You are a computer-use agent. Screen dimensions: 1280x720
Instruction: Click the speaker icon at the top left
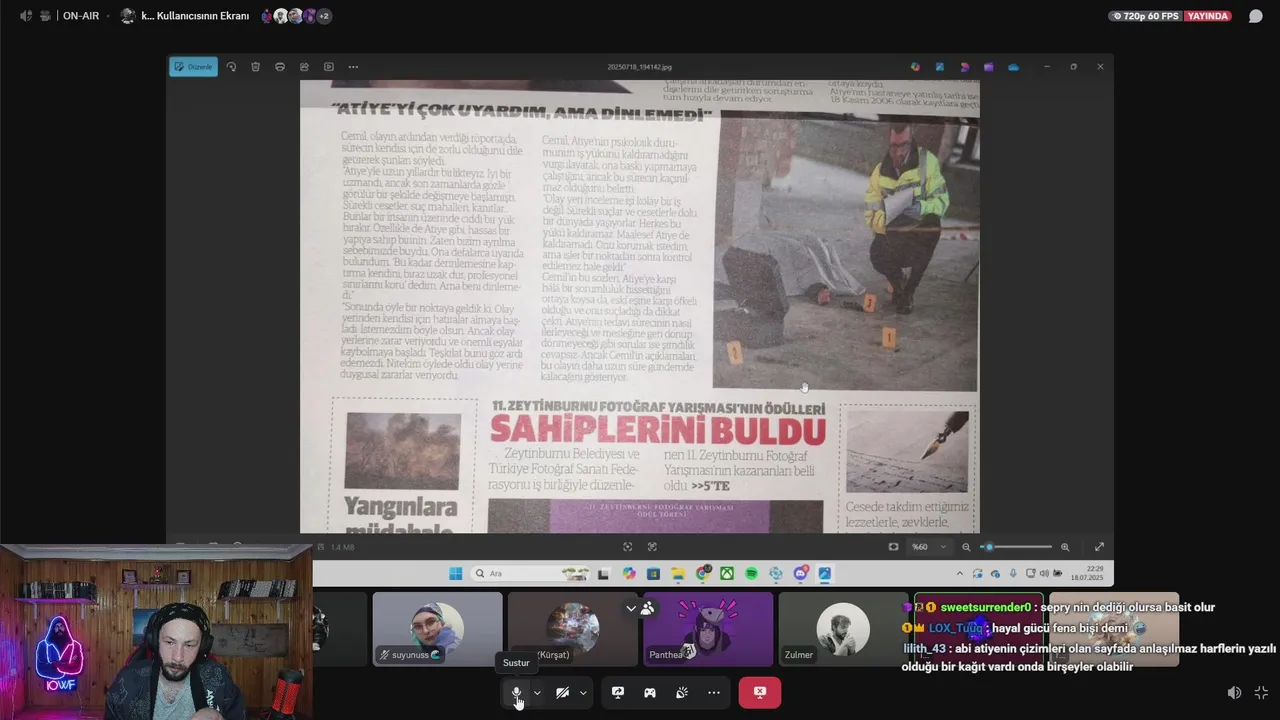coord(25,16)
